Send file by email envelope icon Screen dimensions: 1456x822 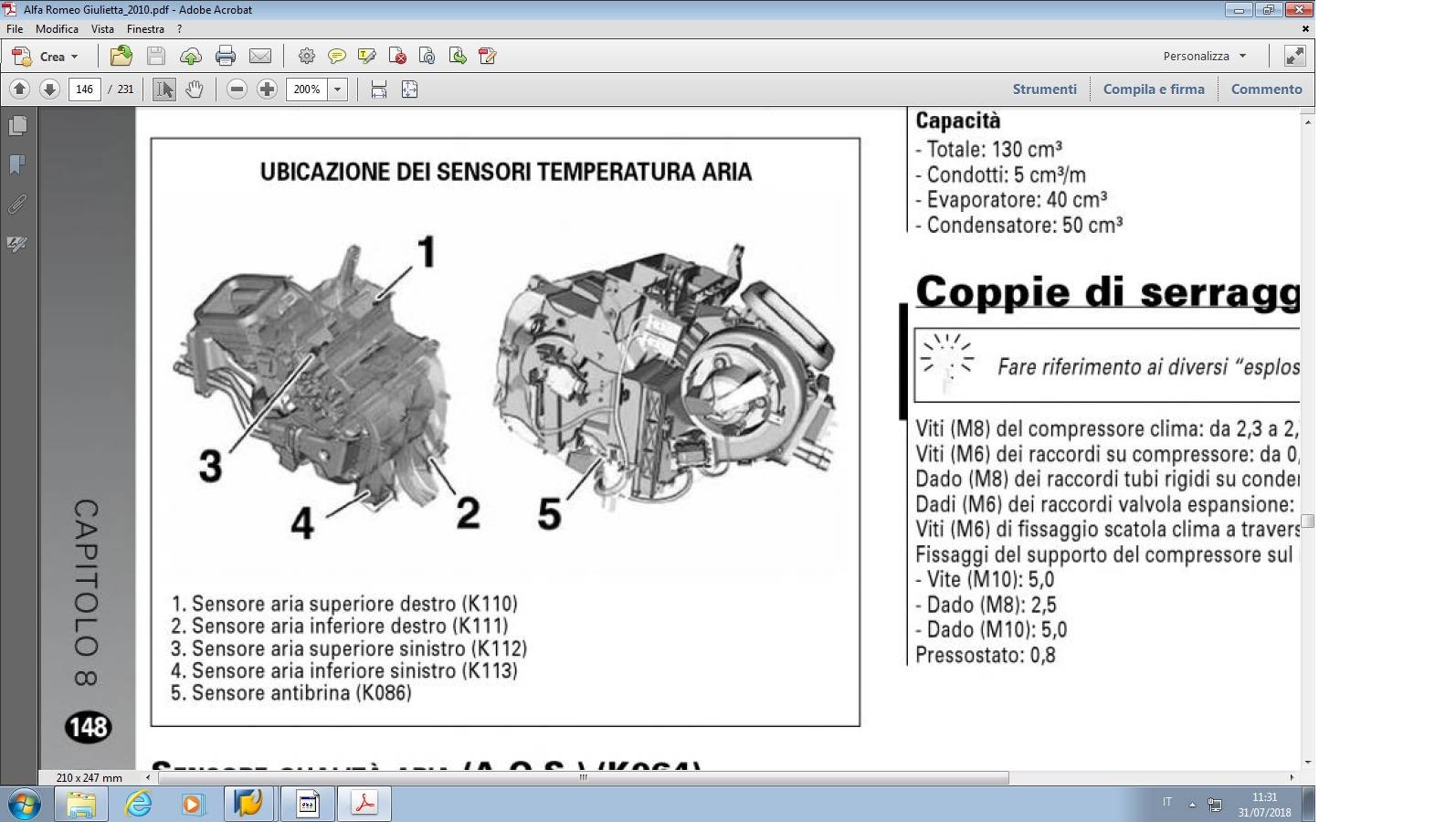[x=260, y=57]
